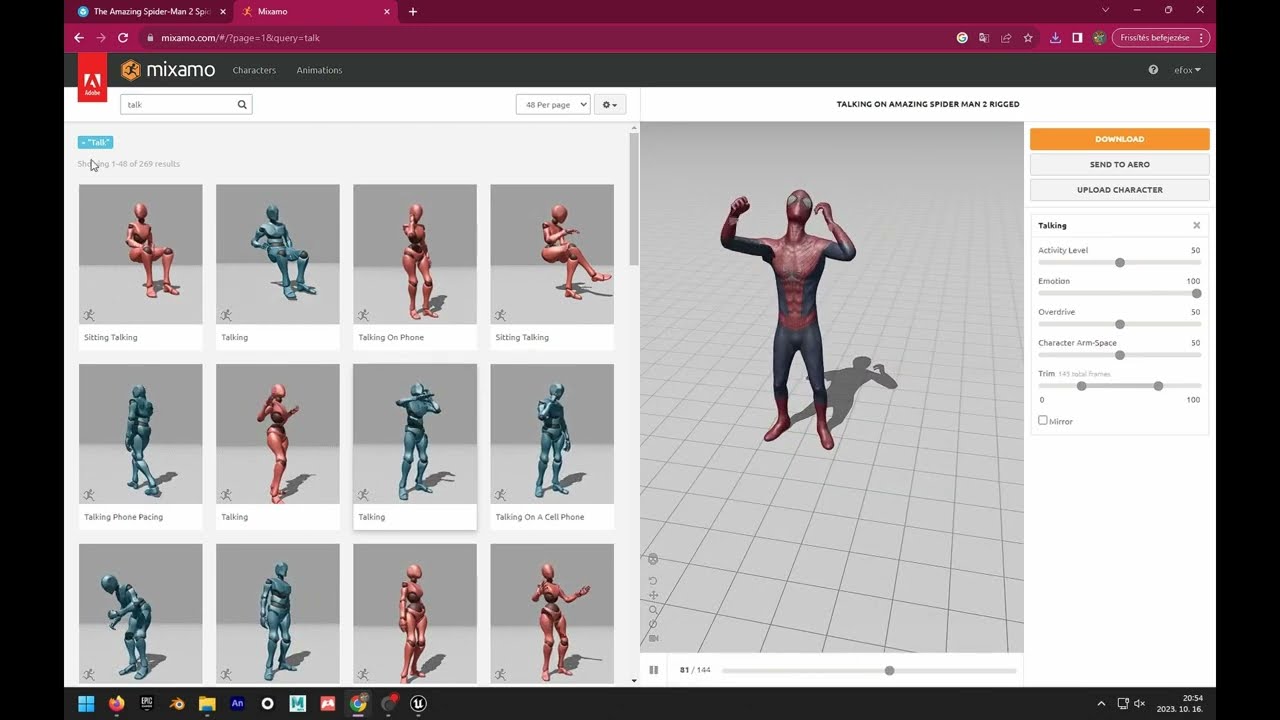The height and width of the screenshot is (720, 1280).
Task: Open Chrome downloads icon
Action: click(1055, 38)
